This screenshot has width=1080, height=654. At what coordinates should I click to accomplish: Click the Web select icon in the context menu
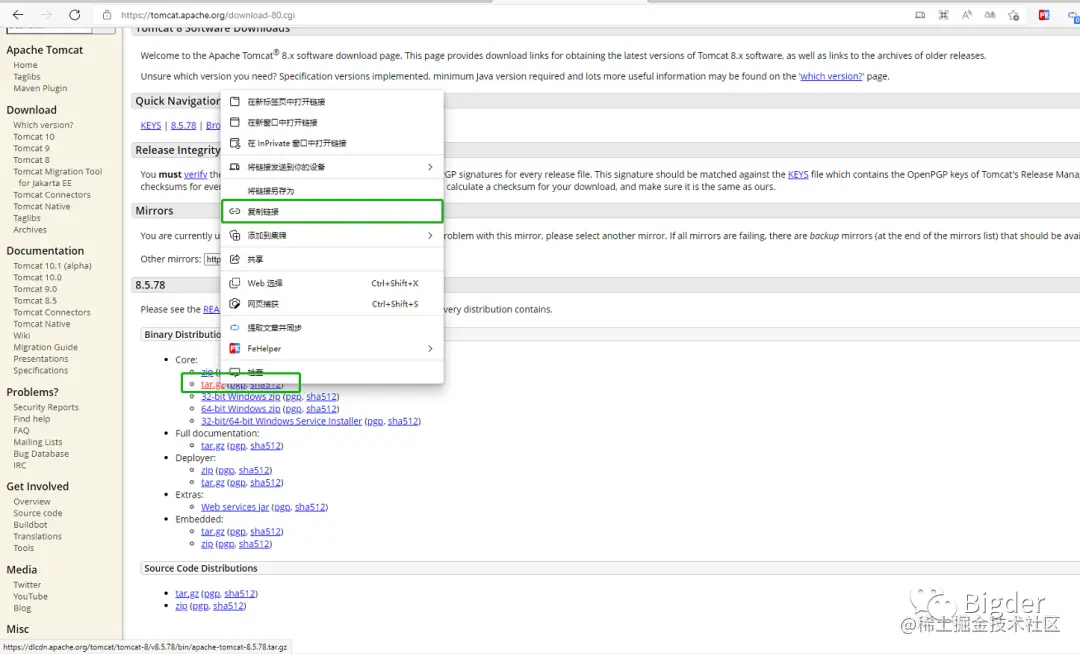tap(235, 283)
